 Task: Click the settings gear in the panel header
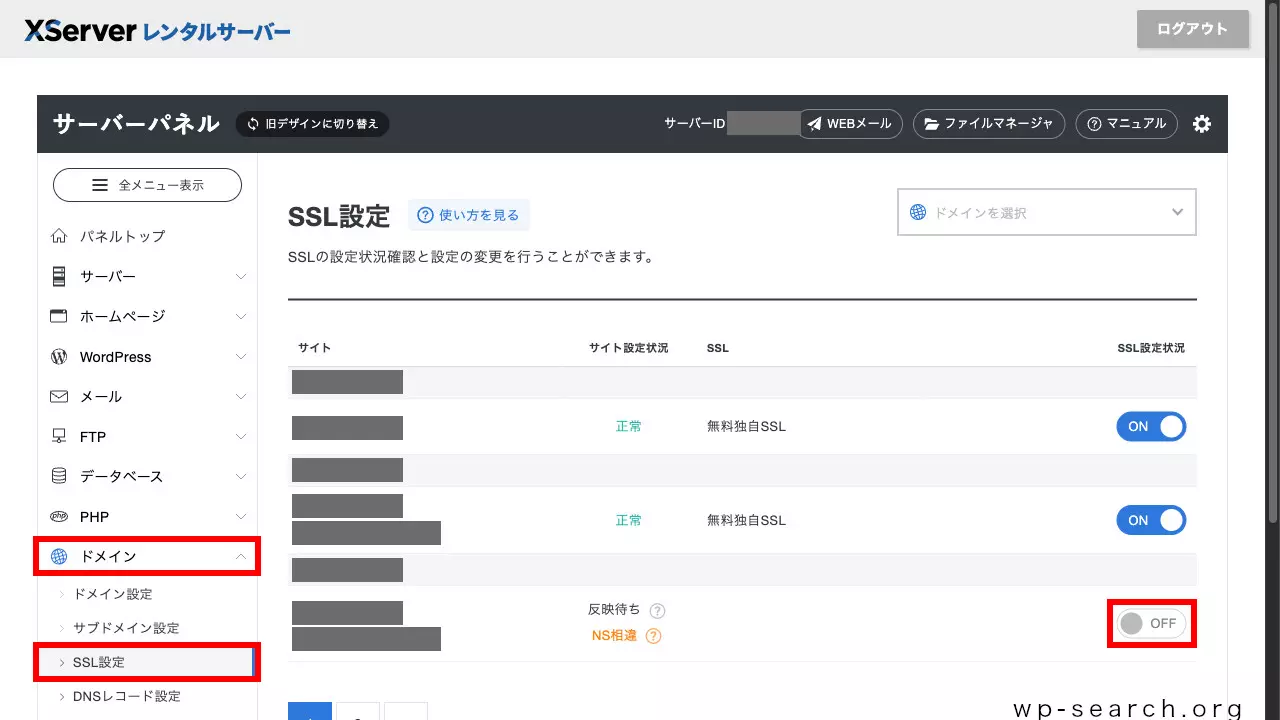(x=1201, y=124)
